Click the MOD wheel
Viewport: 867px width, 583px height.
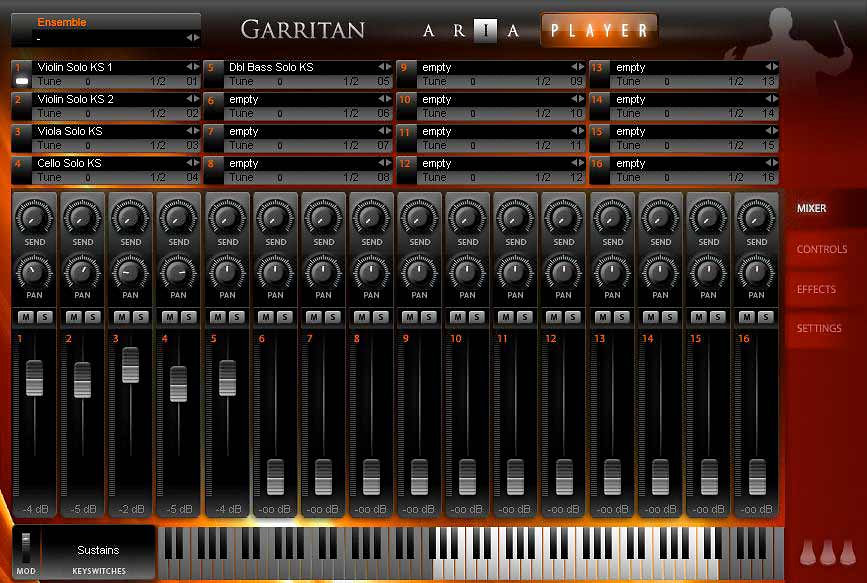25,546
